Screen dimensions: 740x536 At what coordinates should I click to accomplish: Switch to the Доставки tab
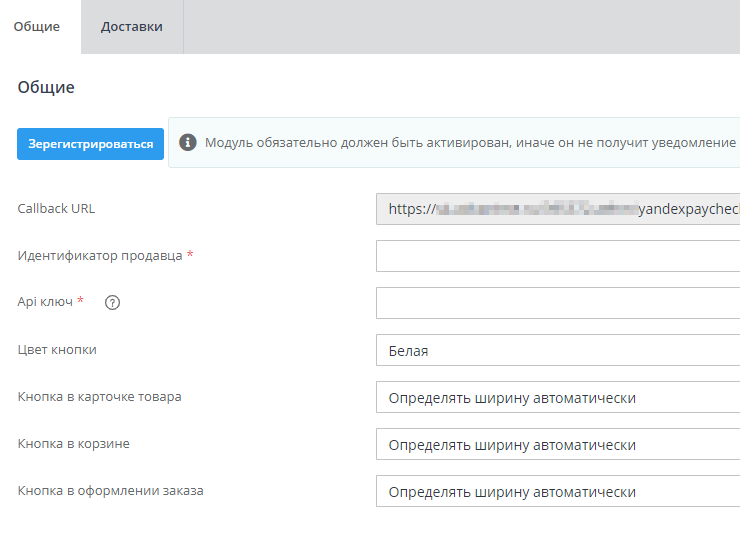[x=131, y=27]
